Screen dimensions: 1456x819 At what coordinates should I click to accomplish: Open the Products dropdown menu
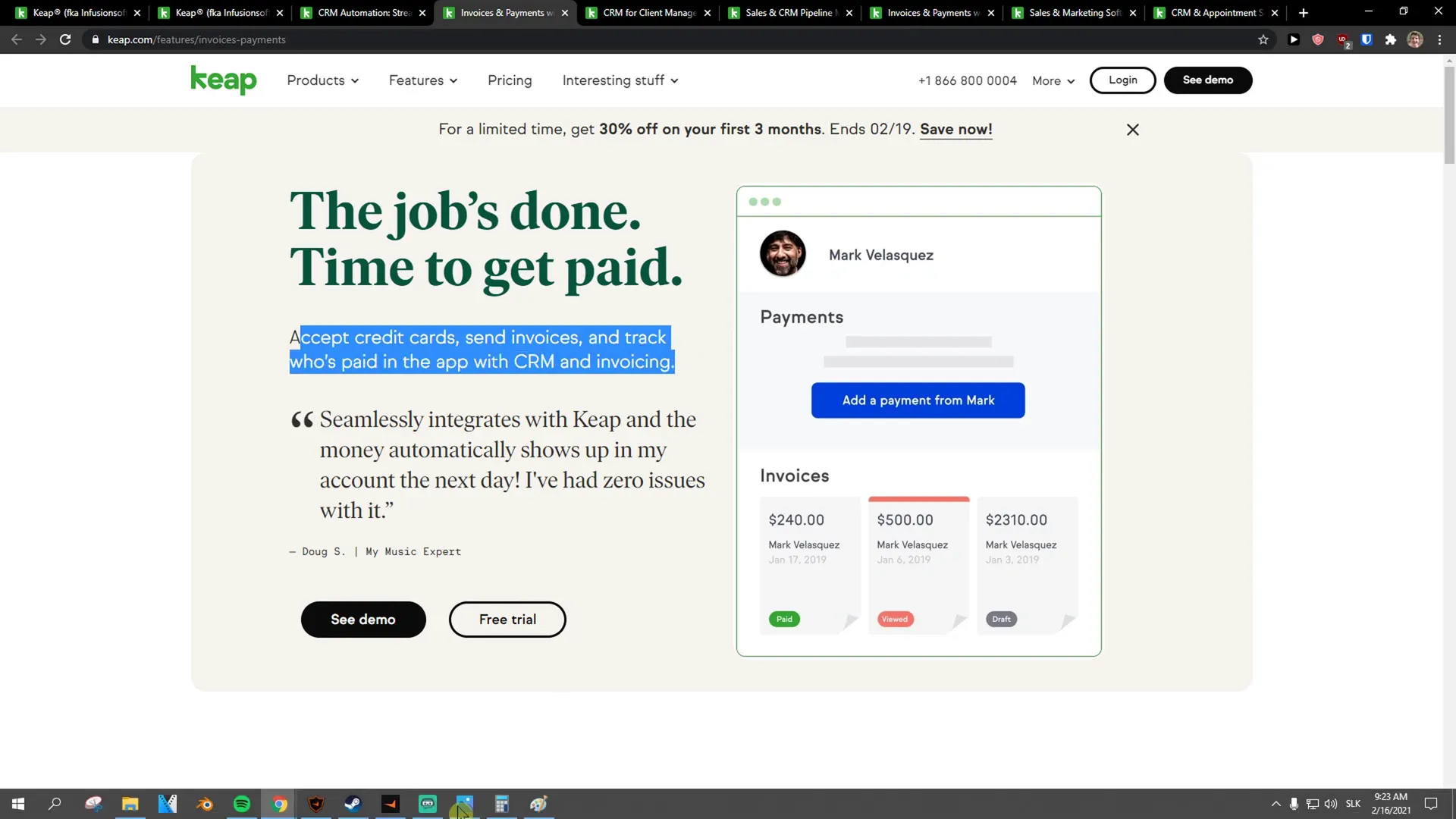pos(321,80)
